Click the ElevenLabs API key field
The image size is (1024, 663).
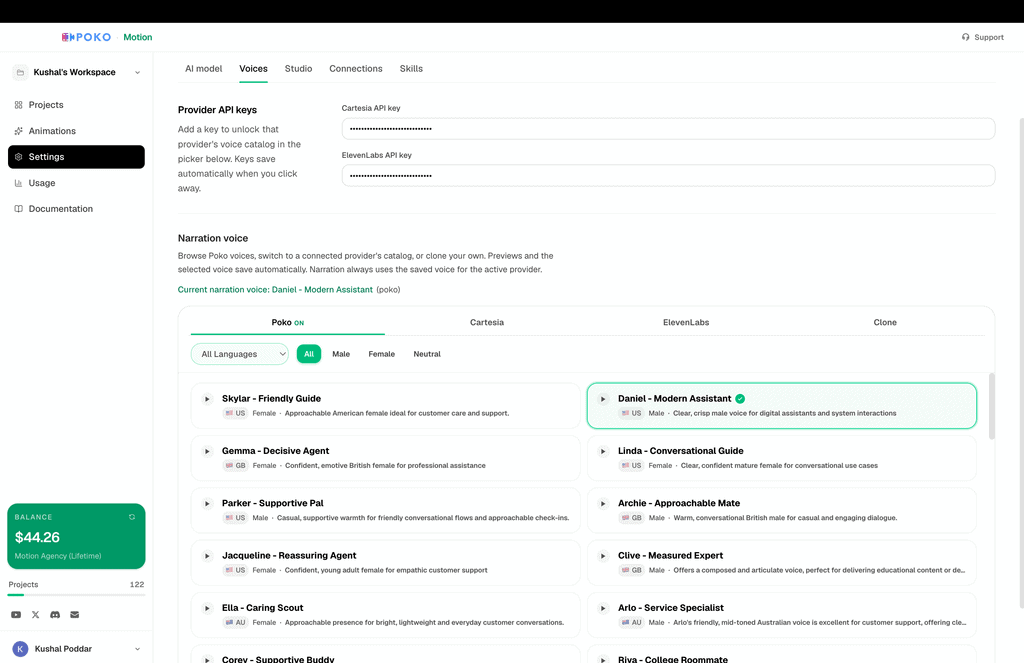pyautogui.click(x=668, y=176)
